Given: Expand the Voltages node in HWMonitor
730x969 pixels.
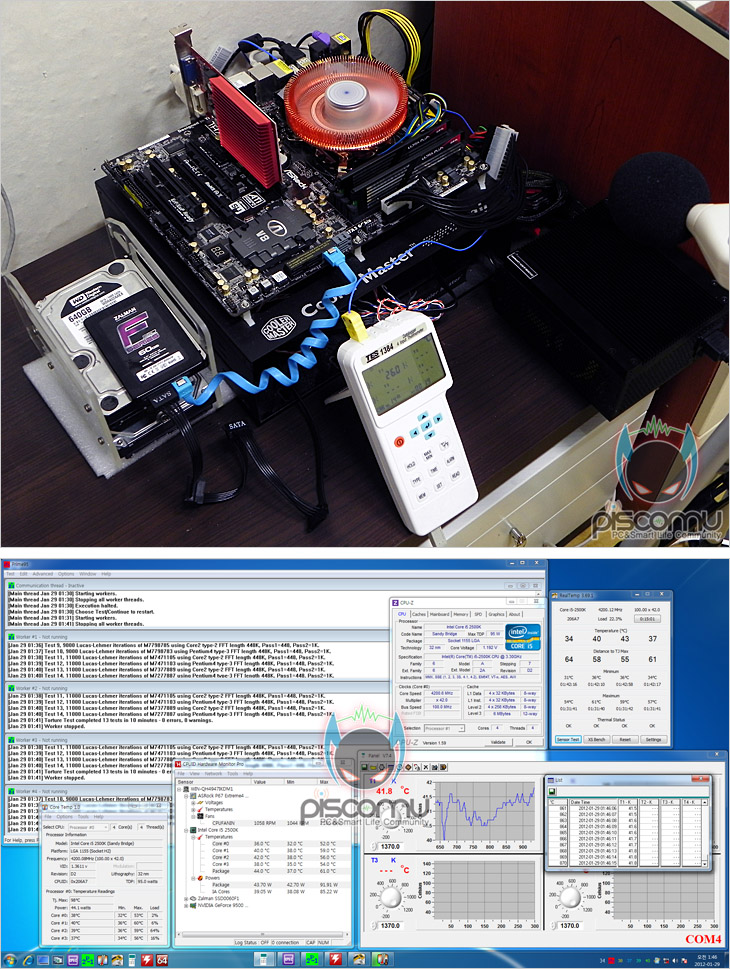Looking at the screenshot, I should [x=193, y=803].
